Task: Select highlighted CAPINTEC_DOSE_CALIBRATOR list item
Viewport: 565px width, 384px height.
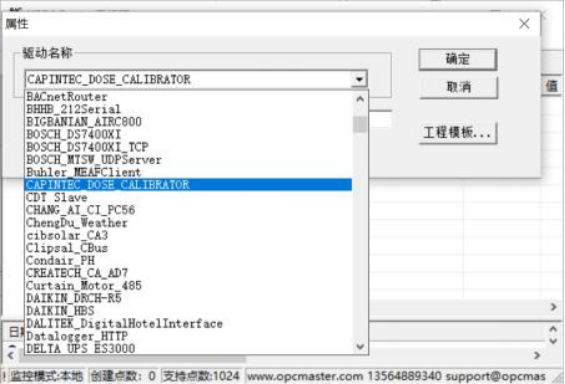Action: (188, 185)
